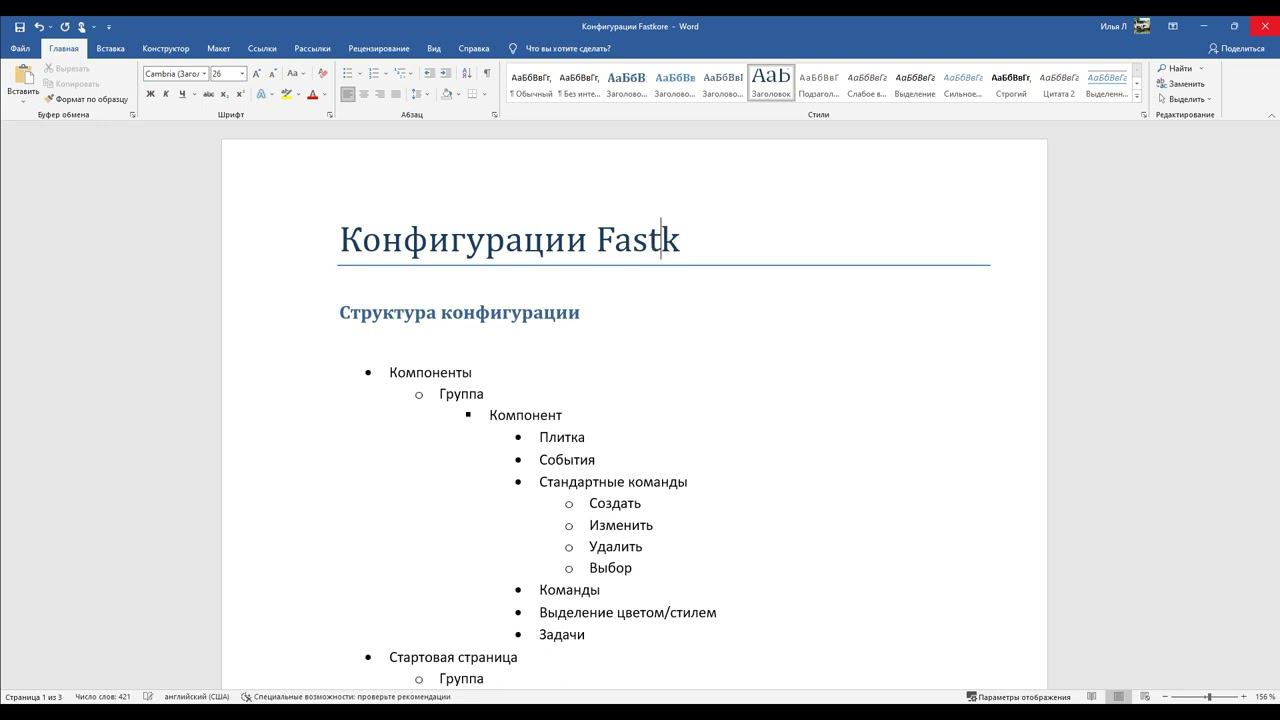Viewport: 1280px width, 720px height.
Task: Click the Найти (Find) button
Action: click(1176, 68)
